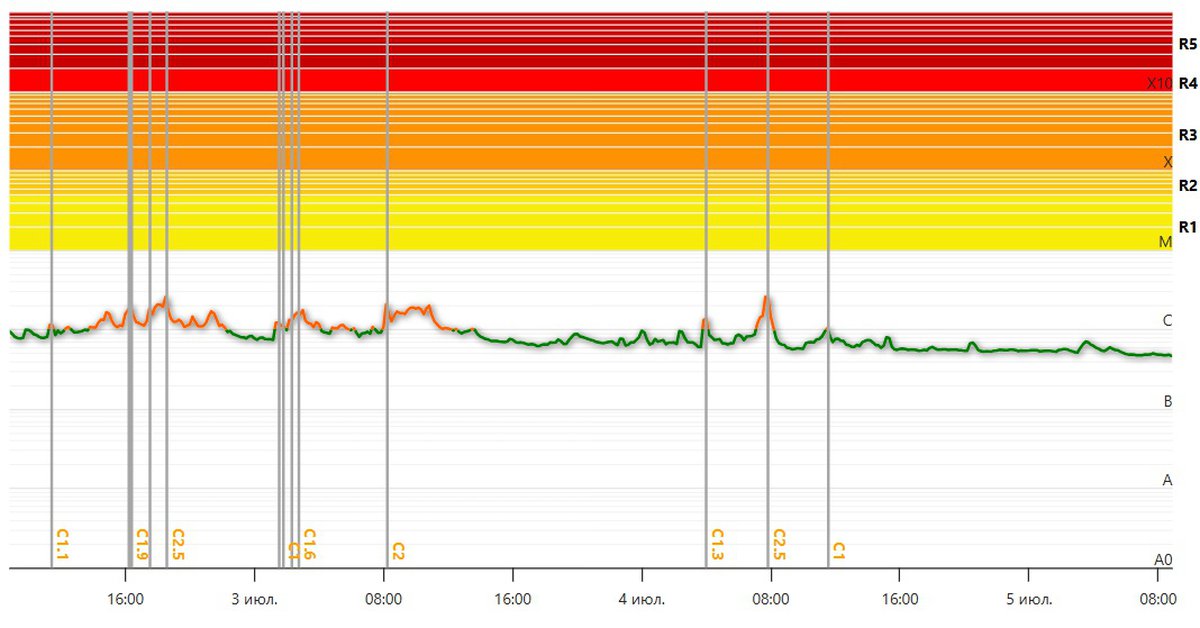This screenshot has height=628, width=1200.
Task: Select the C2 flare marker label
Action: [398, 551]
